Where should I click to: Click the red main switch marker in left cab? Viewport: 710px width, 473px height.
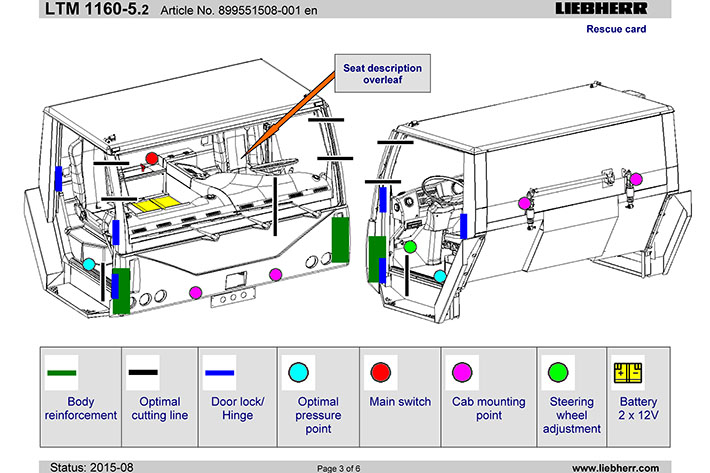tap(151, 158)
